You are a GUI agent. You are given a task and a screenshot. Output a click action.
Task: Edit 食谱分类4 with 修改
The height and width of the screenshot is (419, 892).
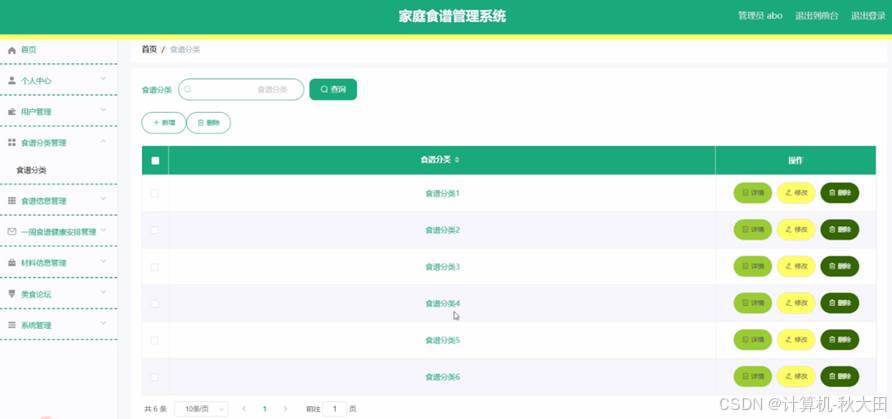(x=796, y=303)
